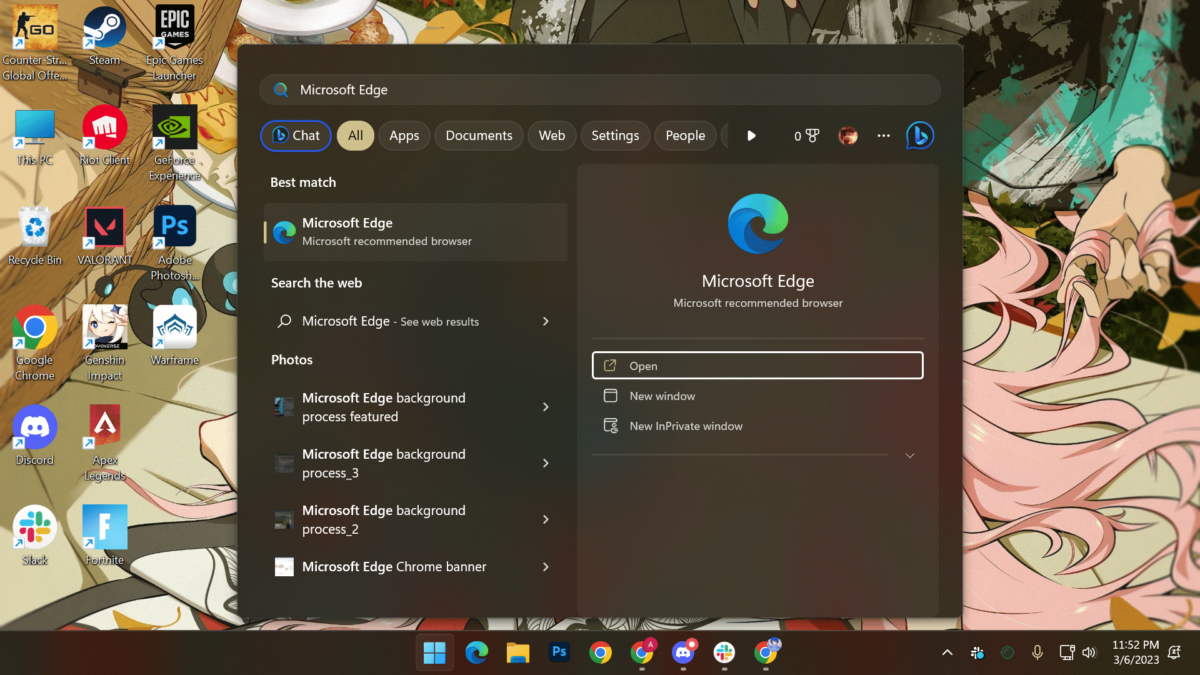Viewport: 1200px width, 675px height.
Task: Launch Photoshop from the taskbar
Action: point(559,653)
